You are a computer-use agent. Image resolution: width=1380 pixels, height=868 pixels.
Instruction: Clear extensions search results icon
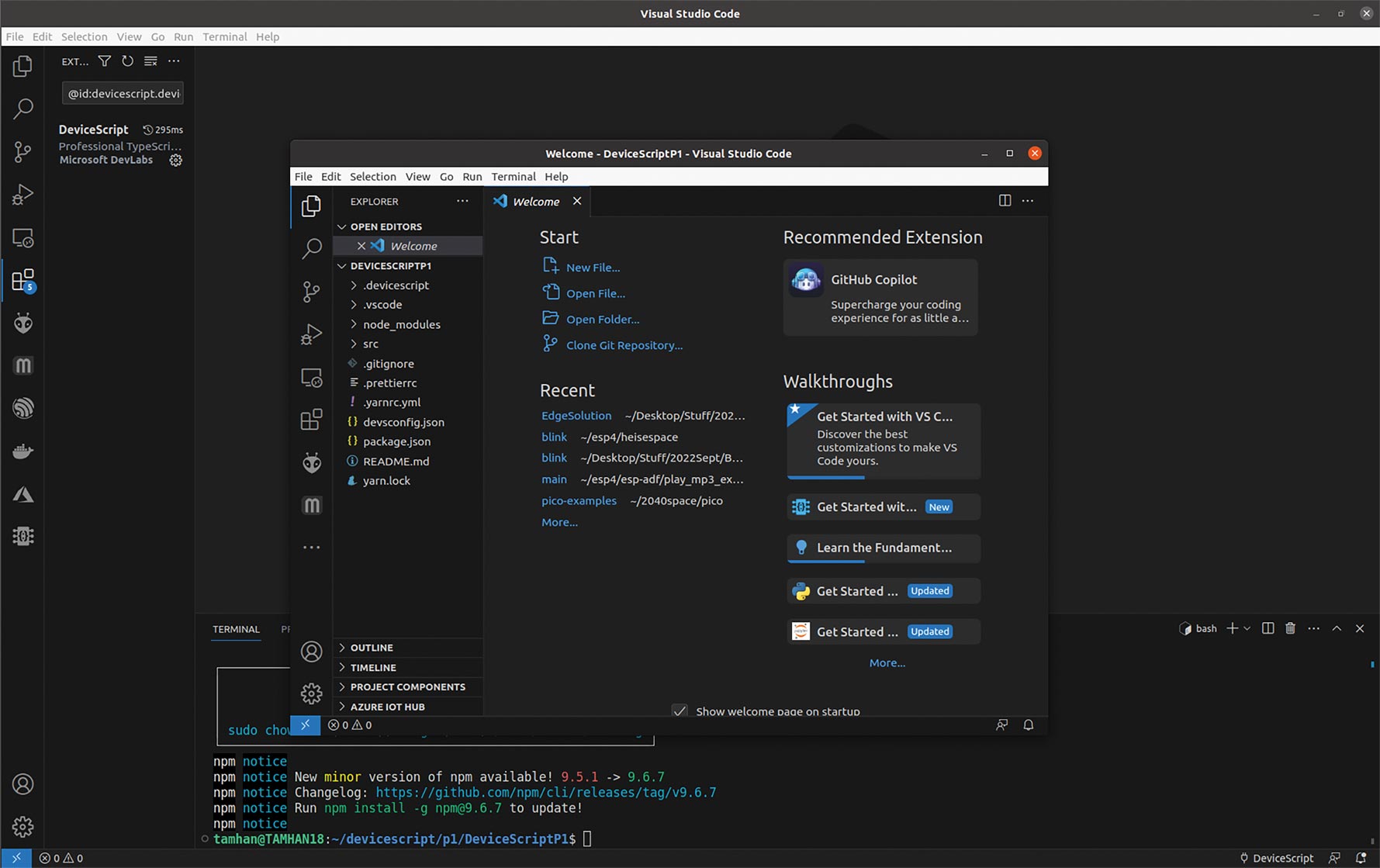tap(150, 61)
